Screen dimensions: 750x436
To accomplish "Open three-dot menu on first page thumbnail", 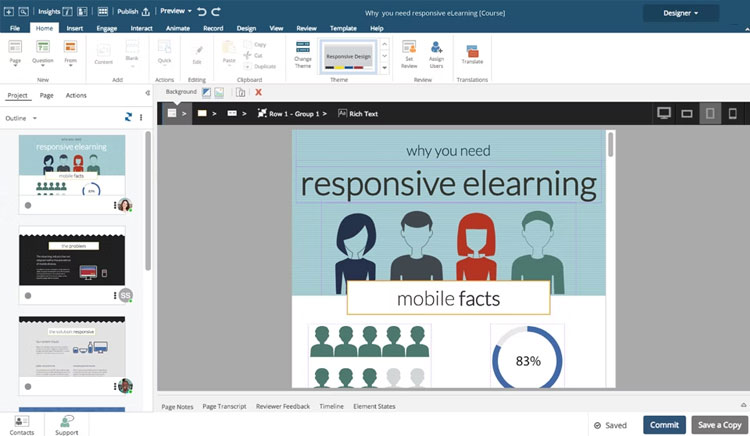I will 115,205.
